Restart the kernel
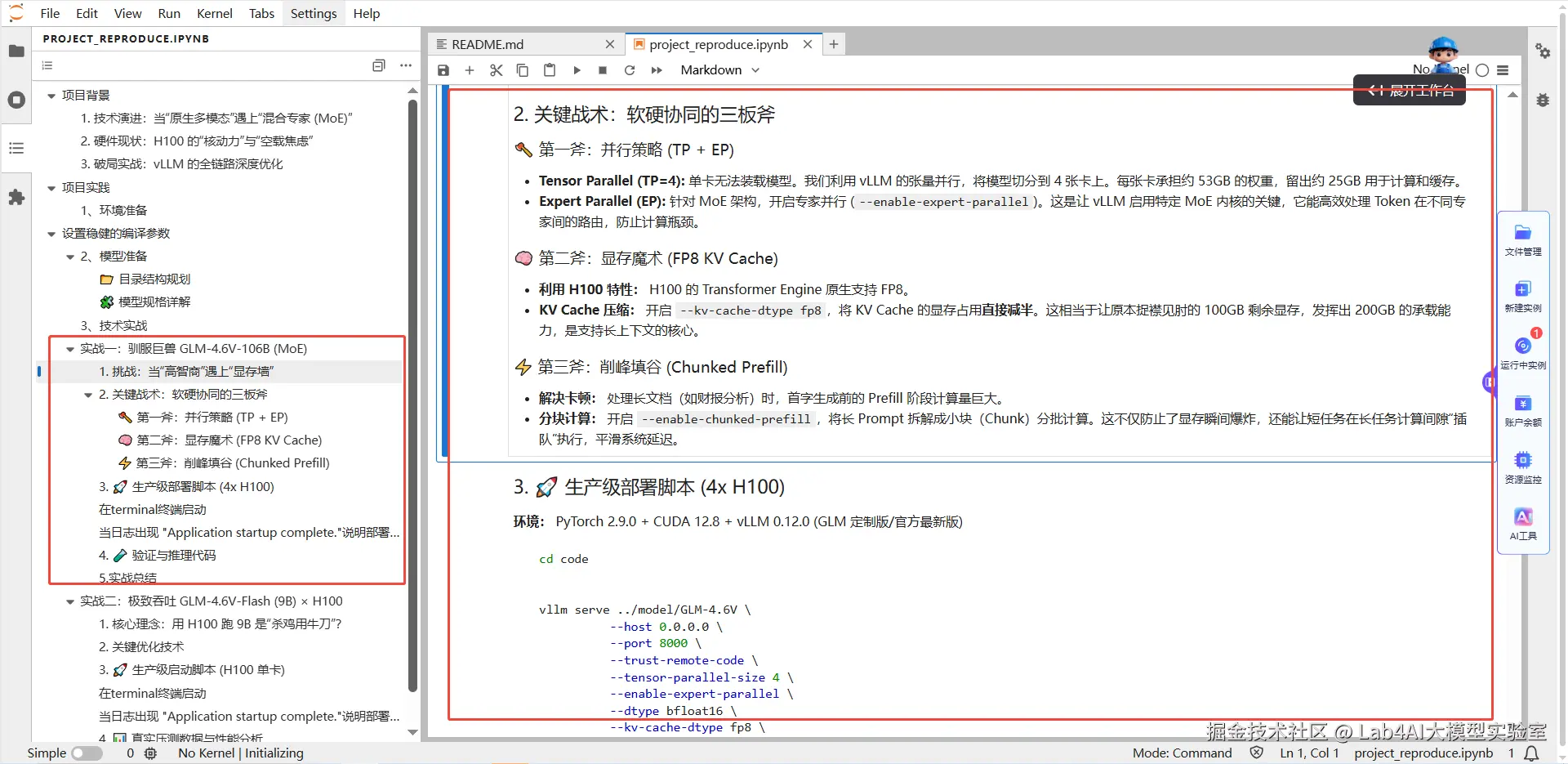The image size is (1568, 764). coord(630,70)
